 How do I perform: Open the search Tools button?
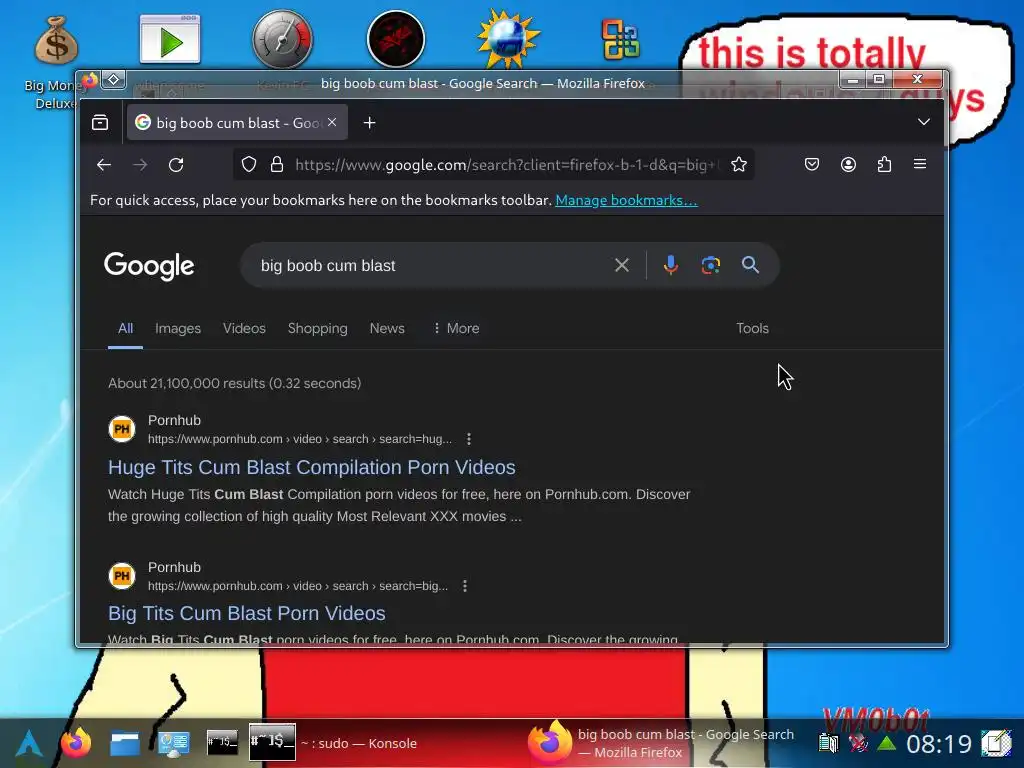pos(752,328)
